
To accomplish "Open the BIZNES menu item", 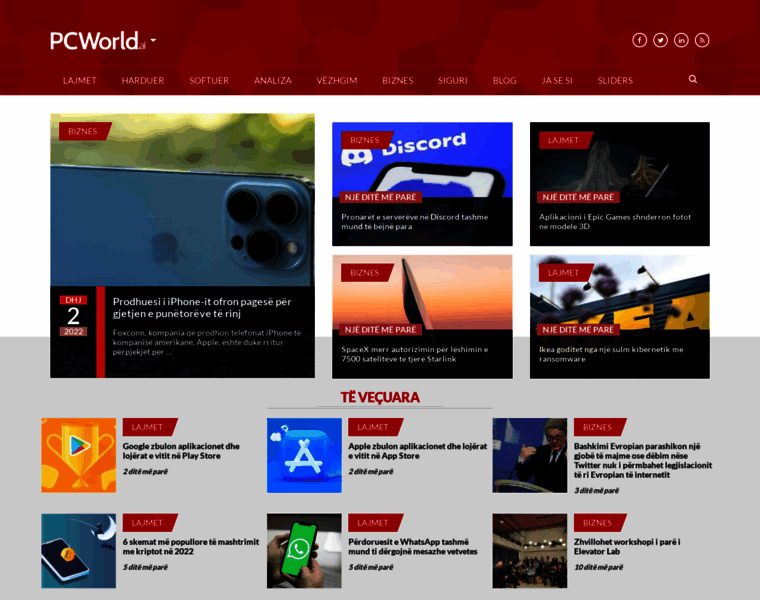I will [397, 80].
